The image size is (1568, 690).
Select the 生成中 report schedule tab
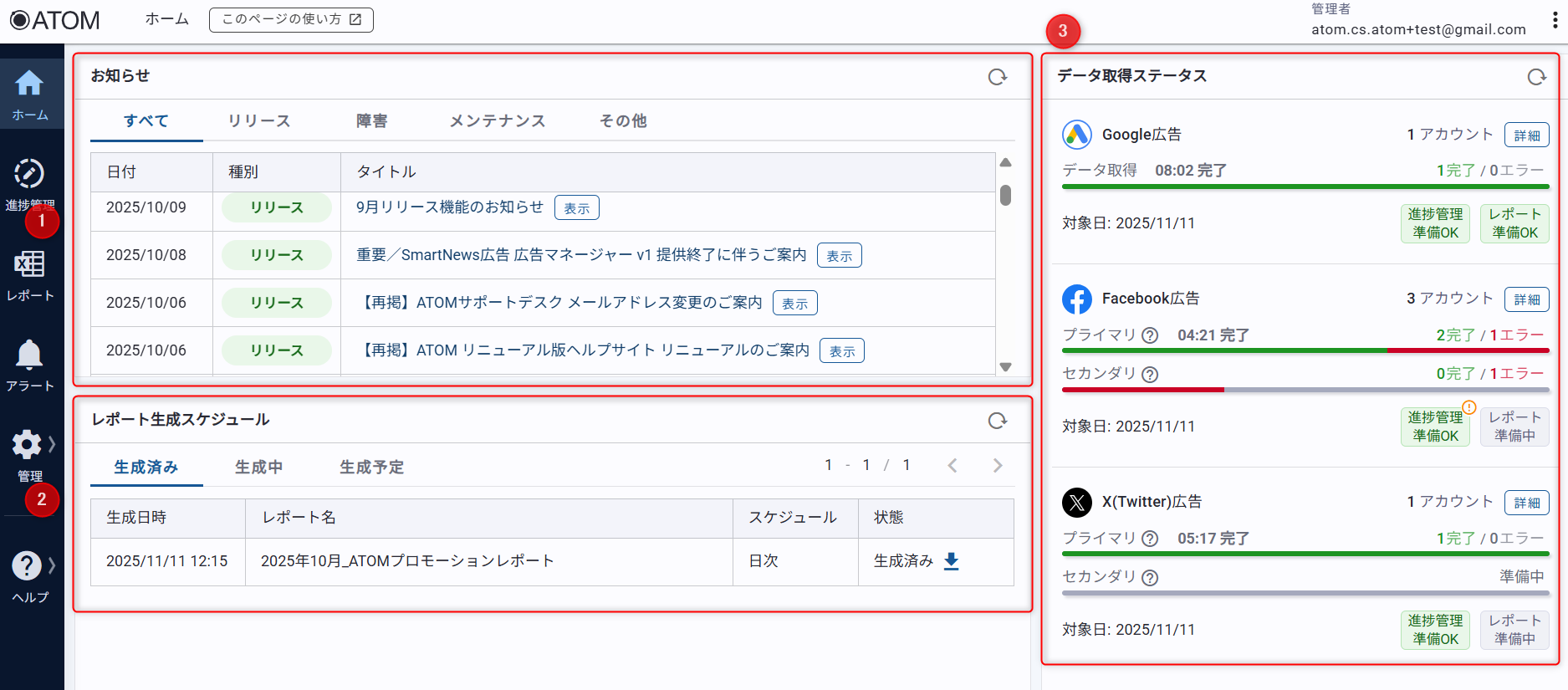pyautogui.click(x=258, y=468)
